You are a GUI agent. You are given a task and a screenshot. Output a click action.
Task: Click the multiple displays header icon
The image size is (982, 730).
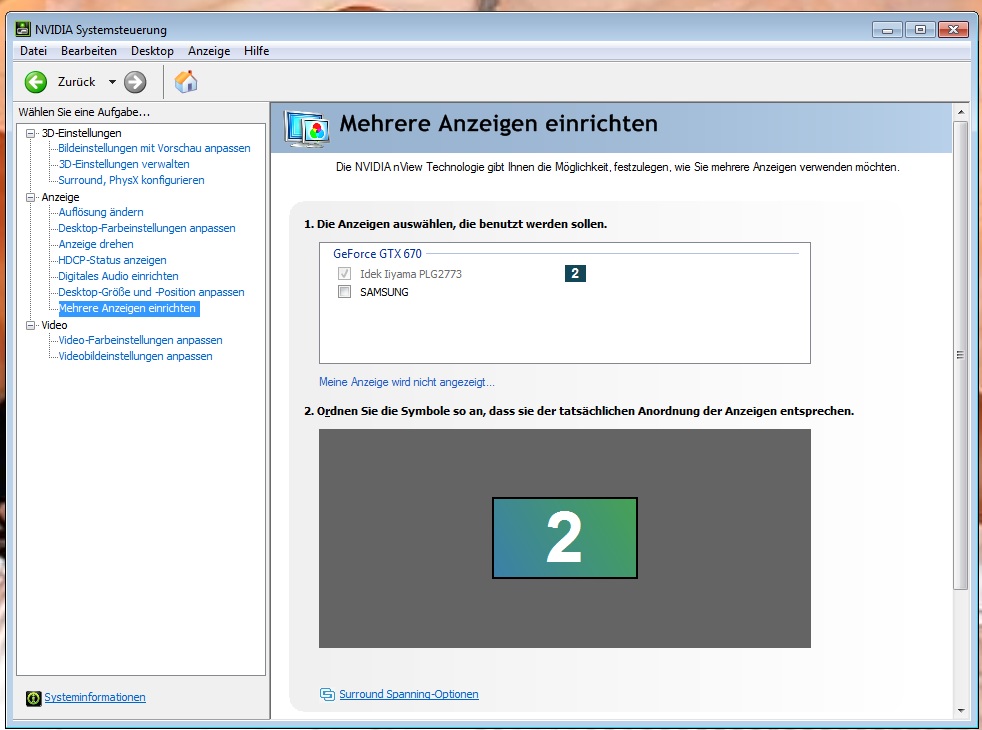[307, 128]
